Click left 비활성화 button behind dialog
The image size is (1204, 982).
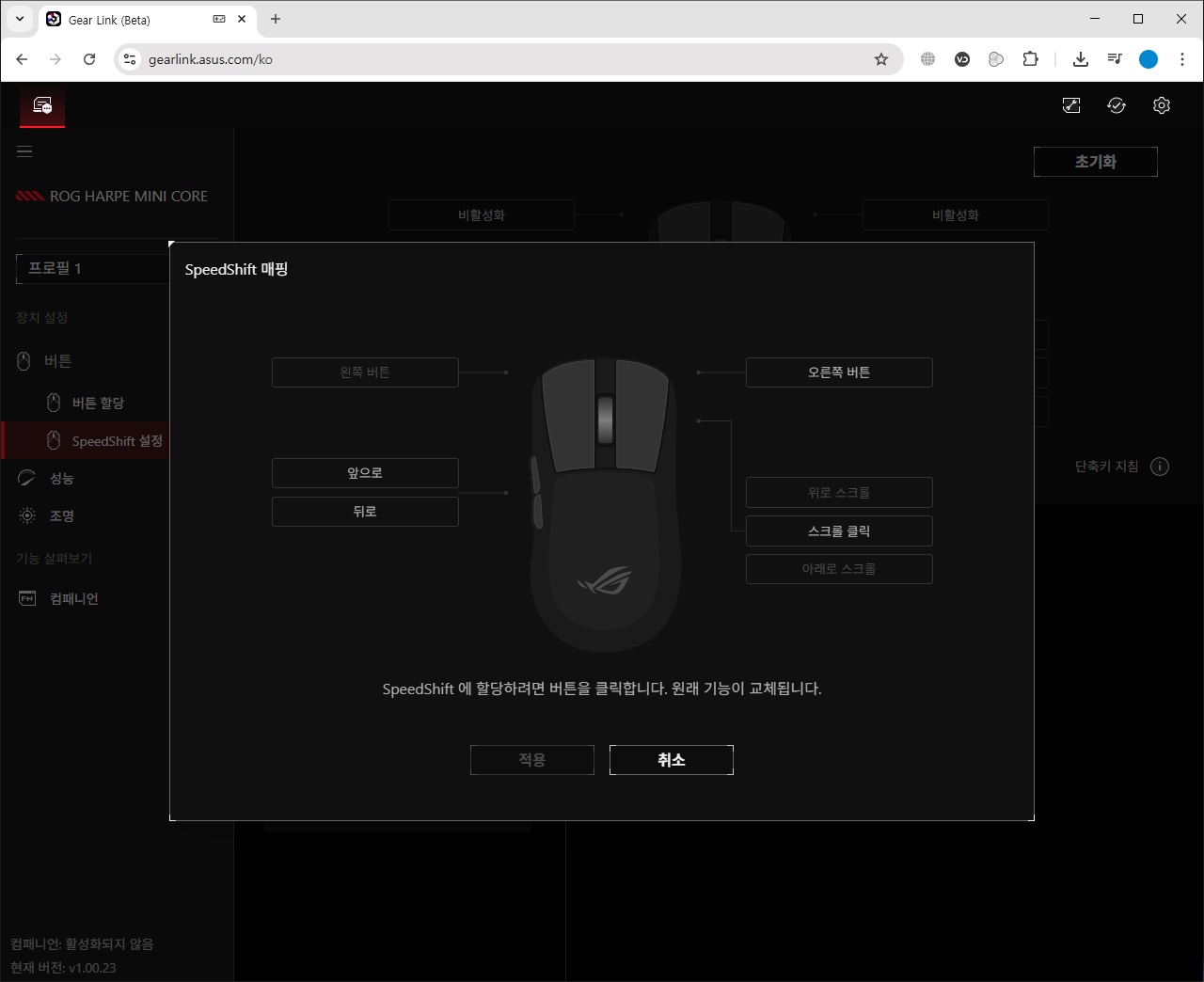tap(482, 214)
